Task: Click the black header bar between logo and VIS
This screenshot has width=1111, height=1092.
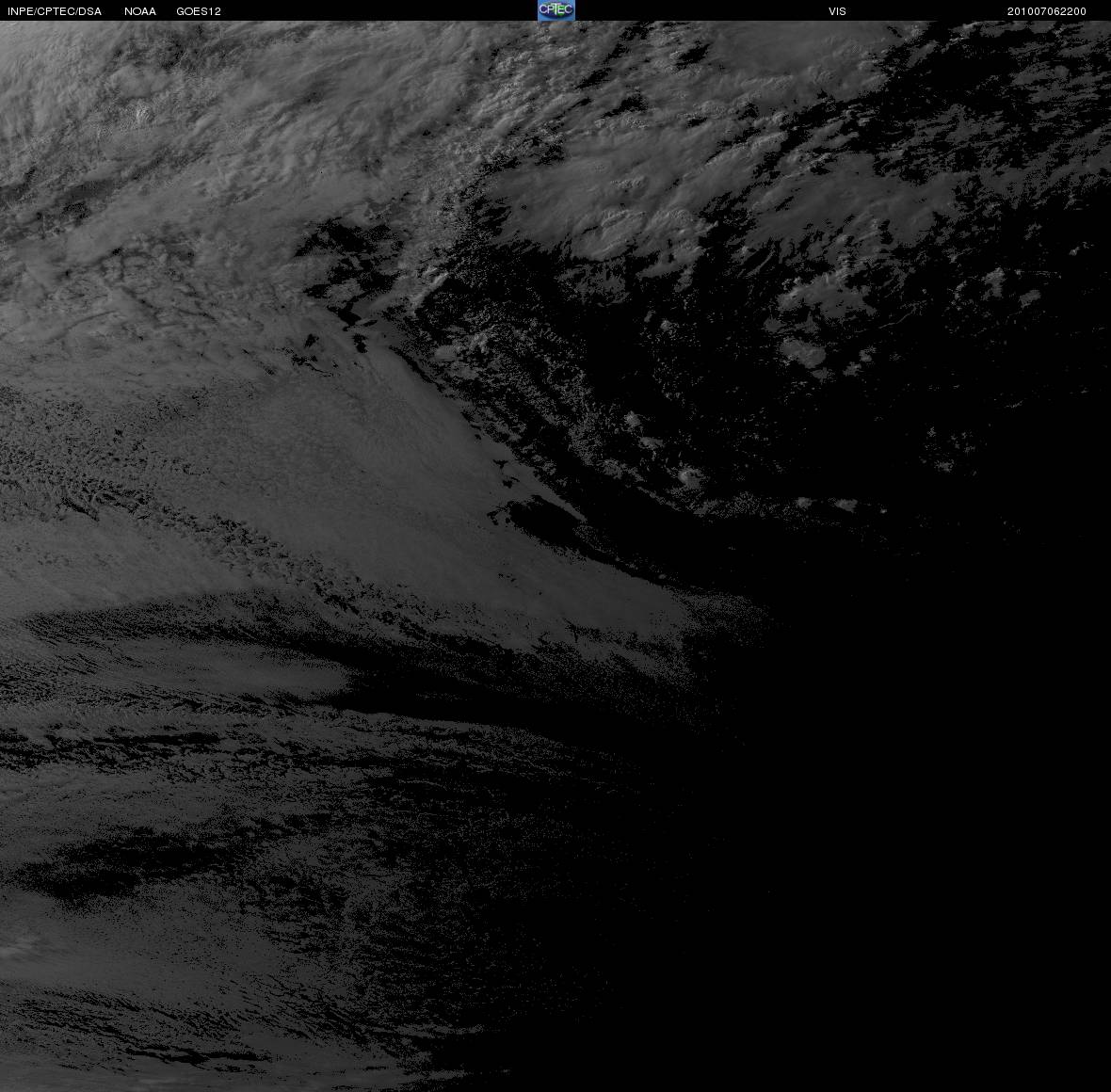Action: (701, 10)
